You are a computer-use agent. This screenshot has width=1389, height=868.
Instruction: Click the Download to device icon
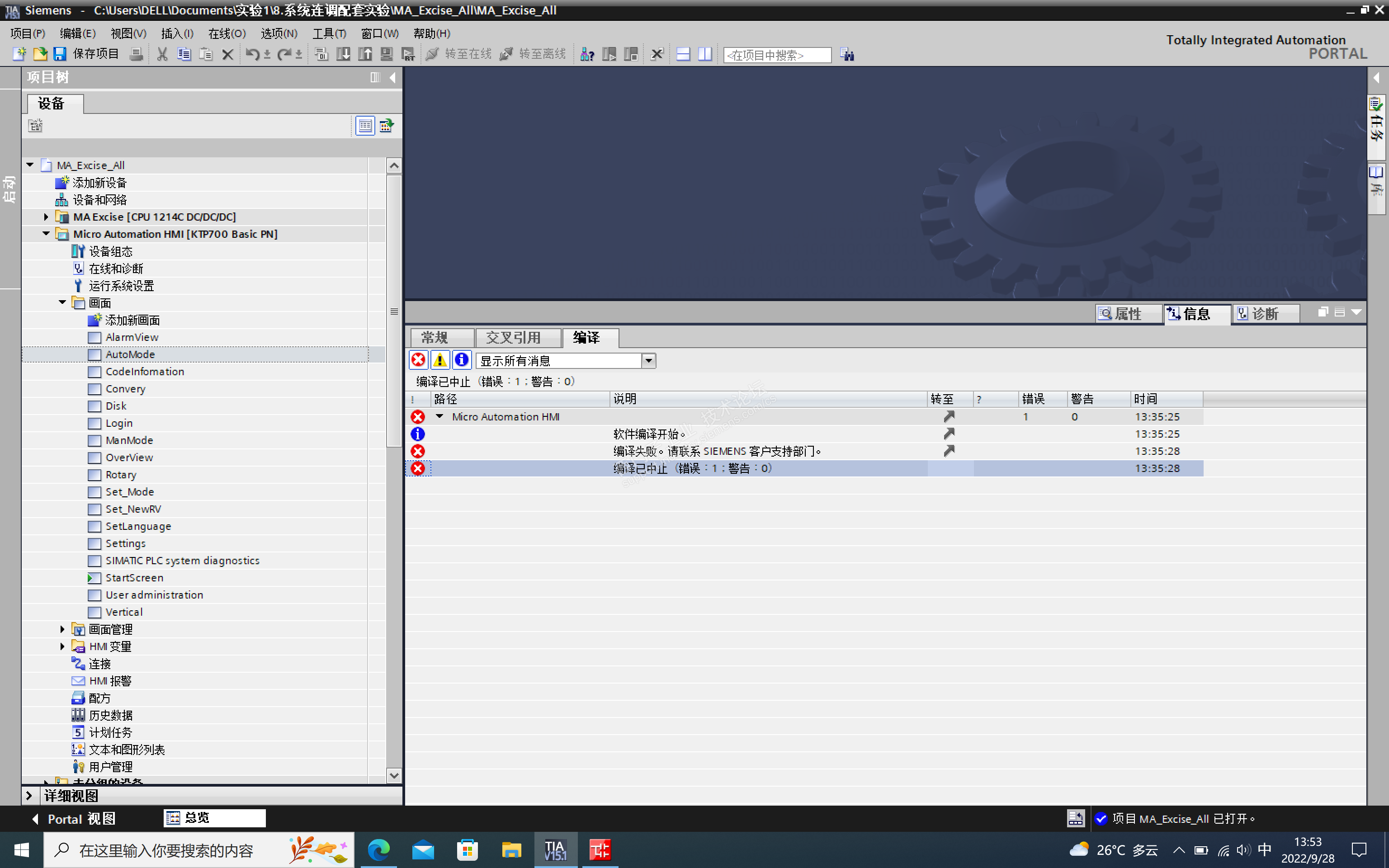coord(343,54)
